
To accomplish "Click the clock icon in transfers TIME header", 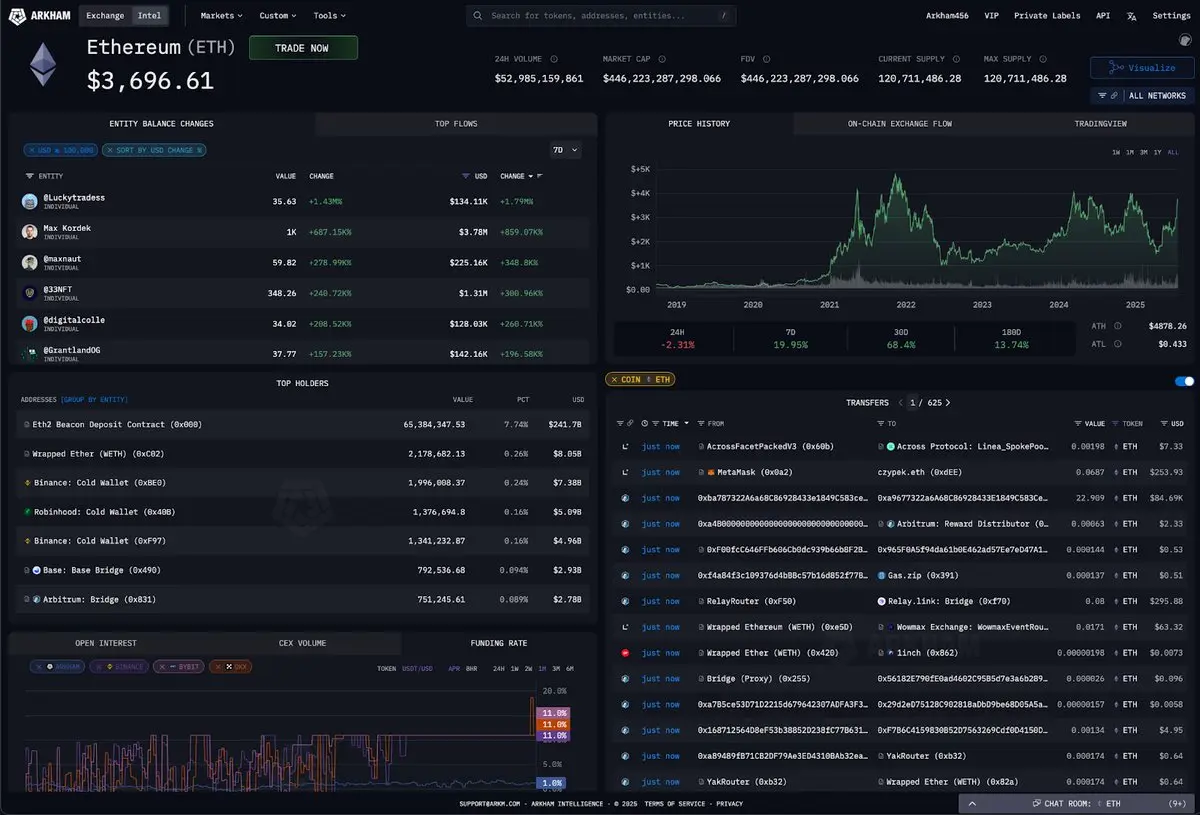I will [x=645, y=424].
